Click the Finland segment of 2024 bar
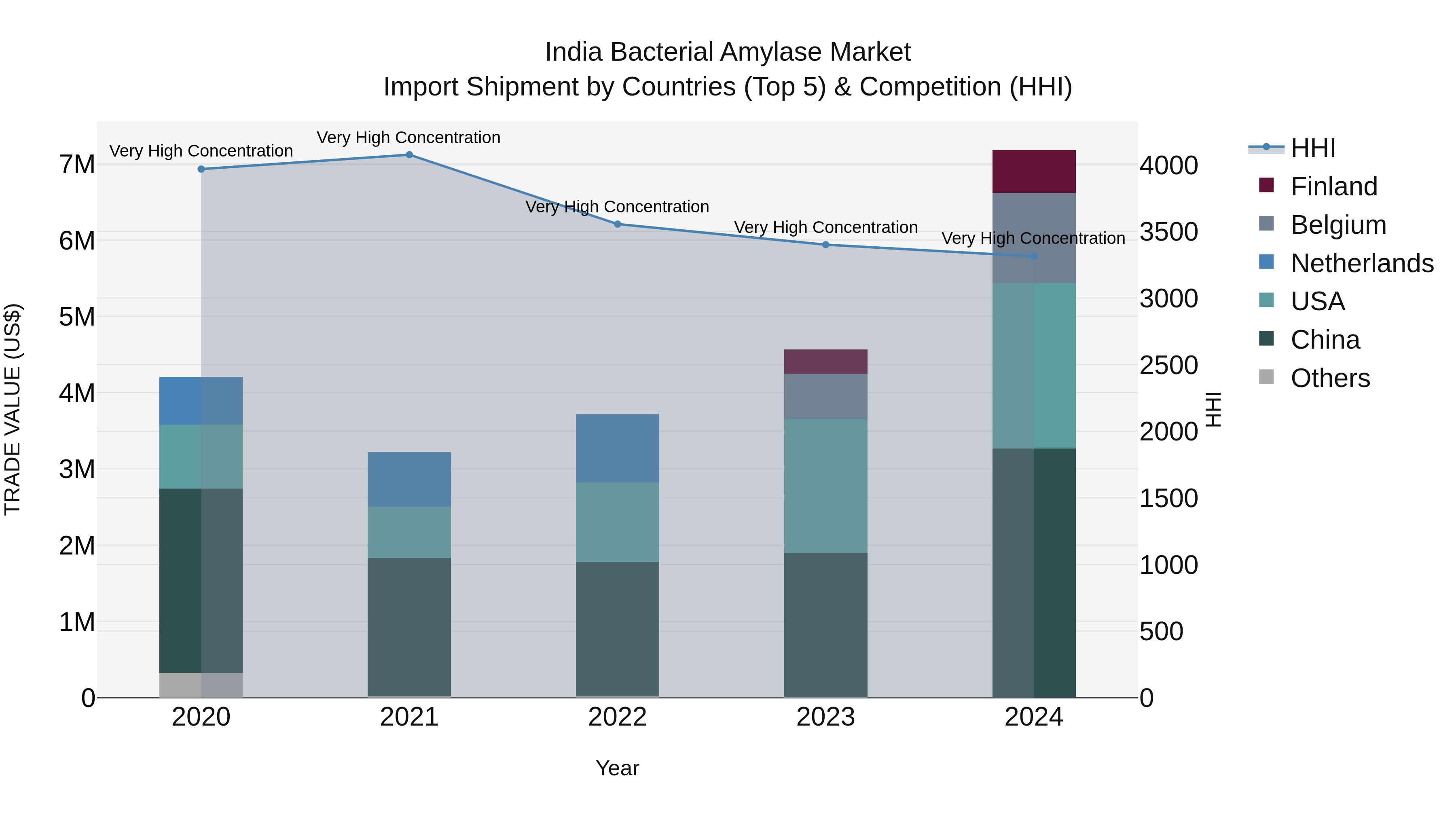This screenshot has width=1456, height=819. (1034, 172)
